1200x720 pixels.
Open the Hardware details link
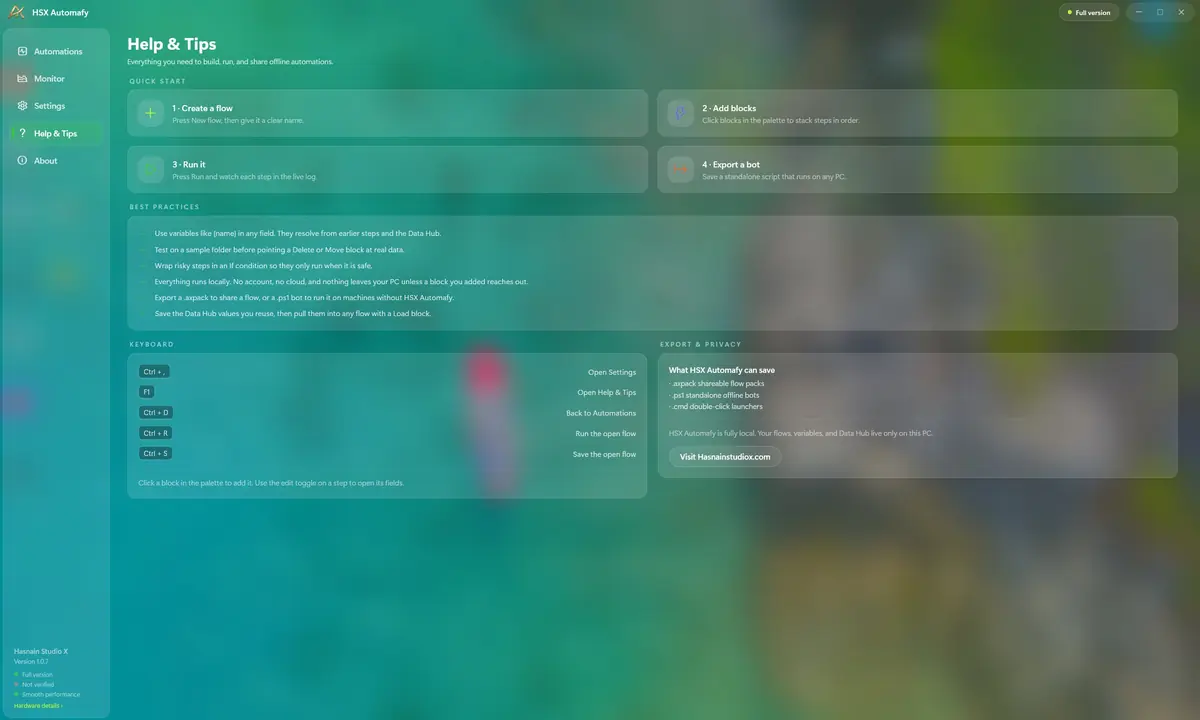click(x=38, y=706)
